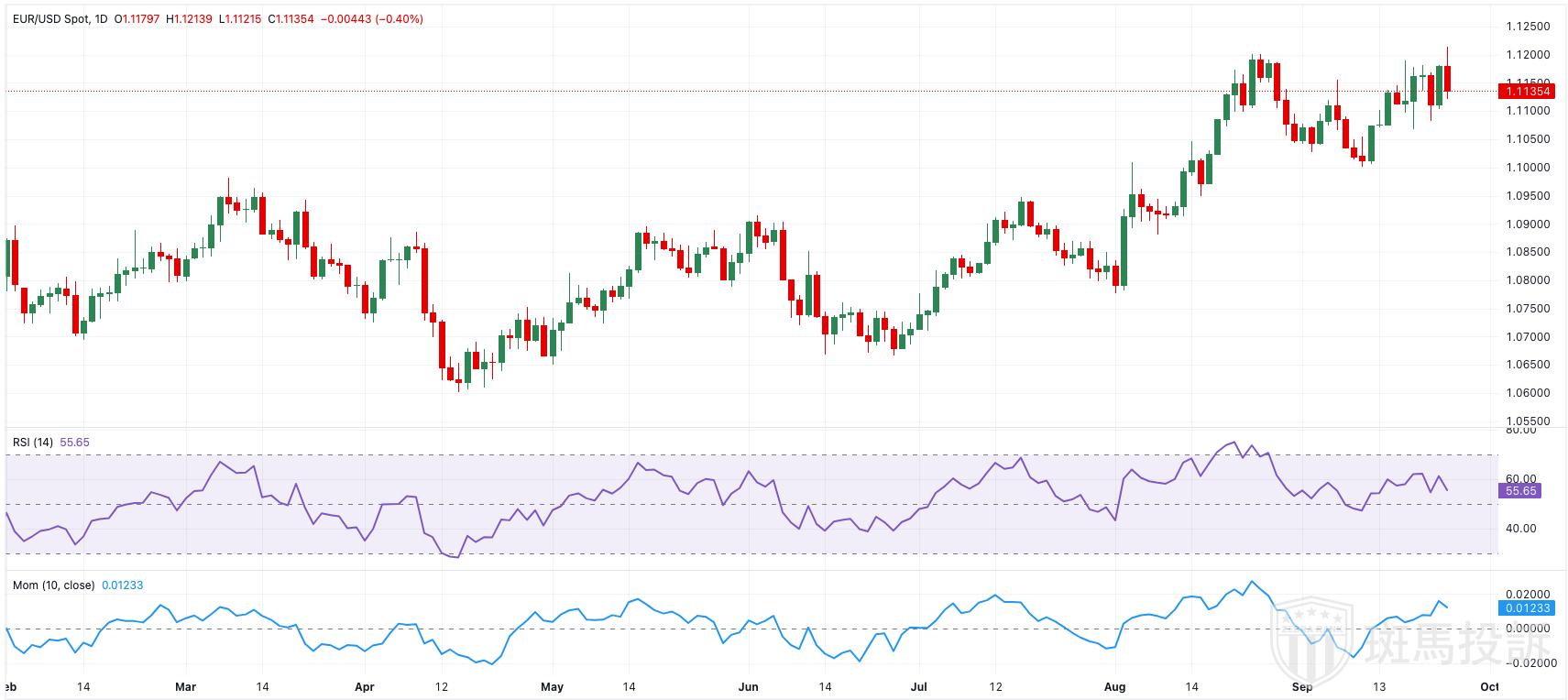Click the red current price label 1.11354
Viewport: 1568px width, 700px height.
point(1524,91)
